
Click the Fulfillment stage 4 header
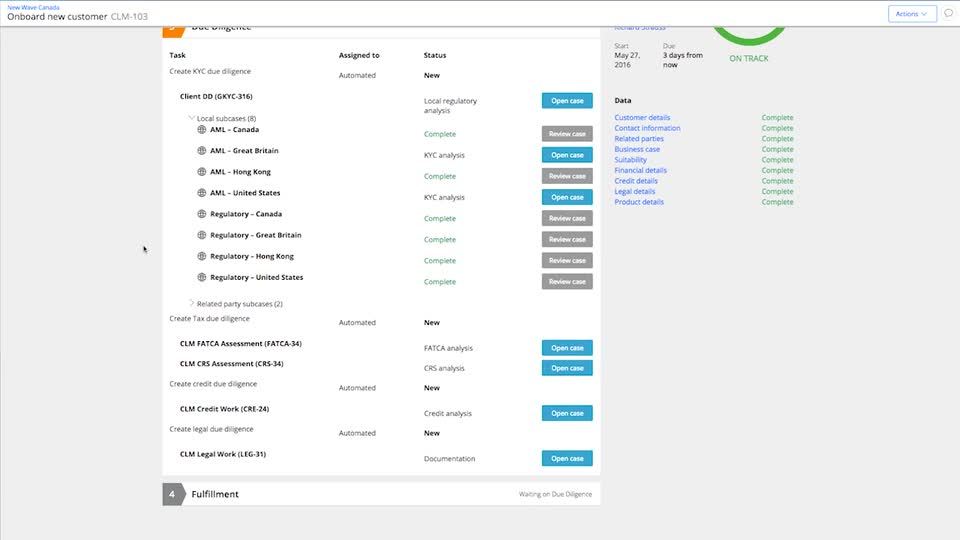coord(215,494)
